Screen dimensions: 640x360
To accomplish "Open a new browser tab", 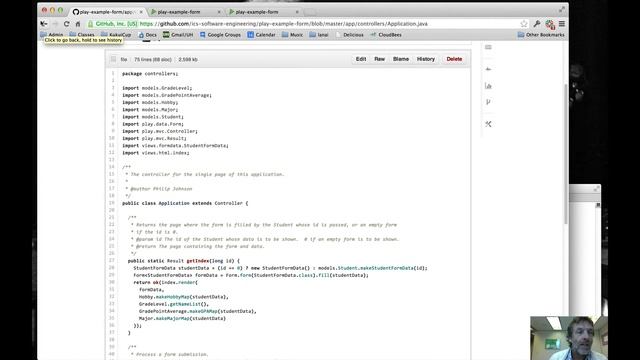I will coord(310,12).
